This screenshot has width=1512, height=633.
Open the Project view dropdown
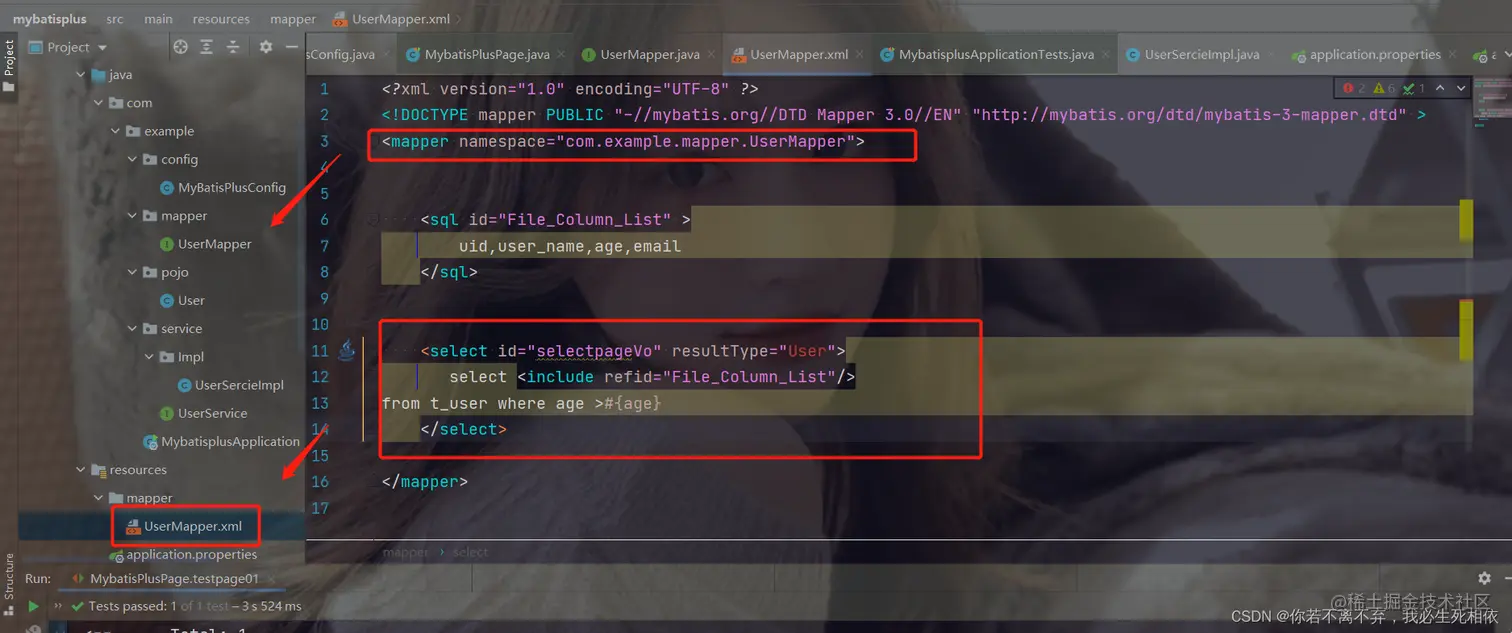coord(68,47)
